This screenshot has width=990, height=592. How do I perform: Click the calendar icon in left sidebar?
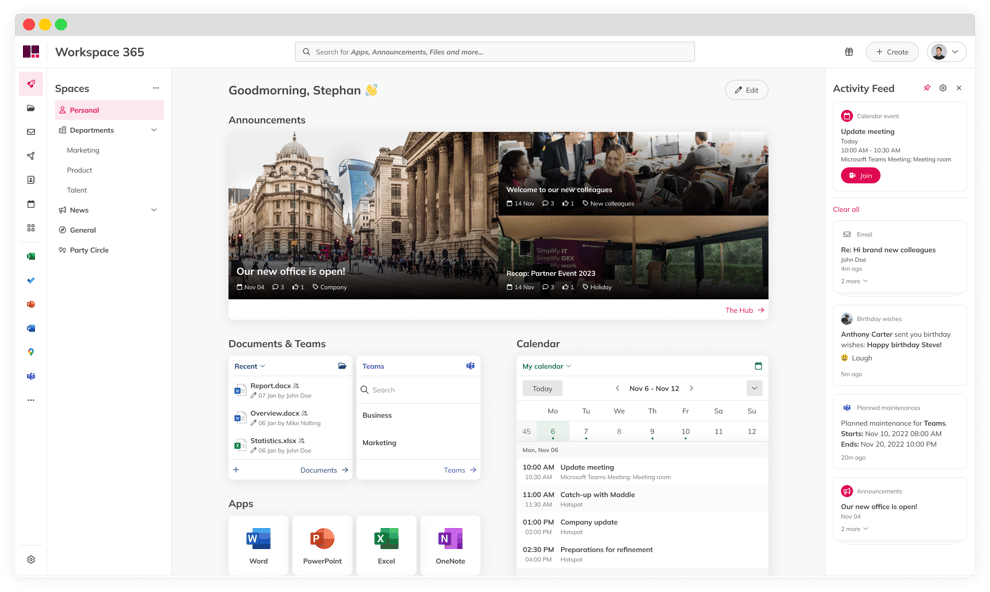31,204
